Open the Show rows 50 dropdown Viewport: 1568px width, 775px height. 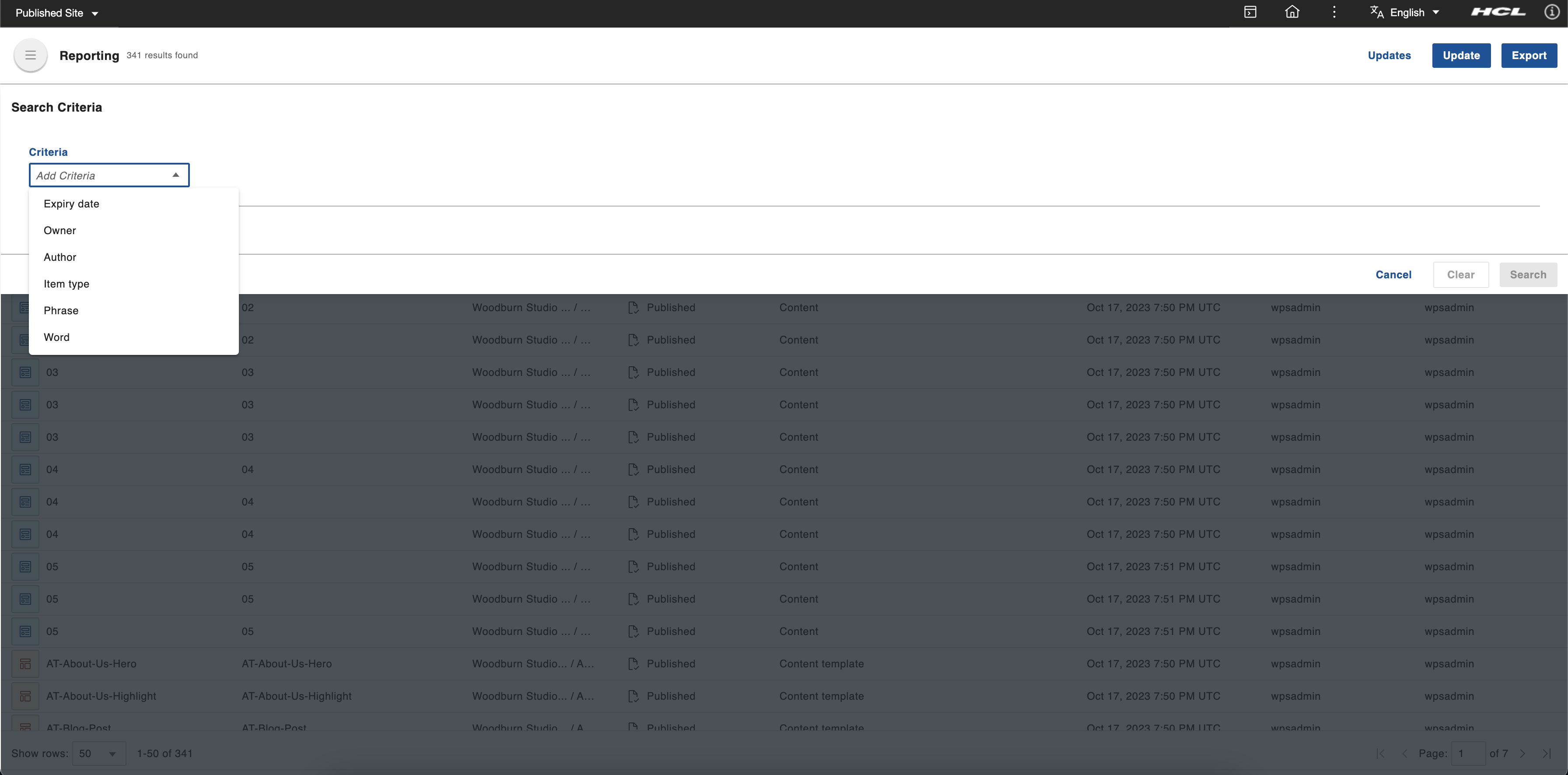coord(98,754)
